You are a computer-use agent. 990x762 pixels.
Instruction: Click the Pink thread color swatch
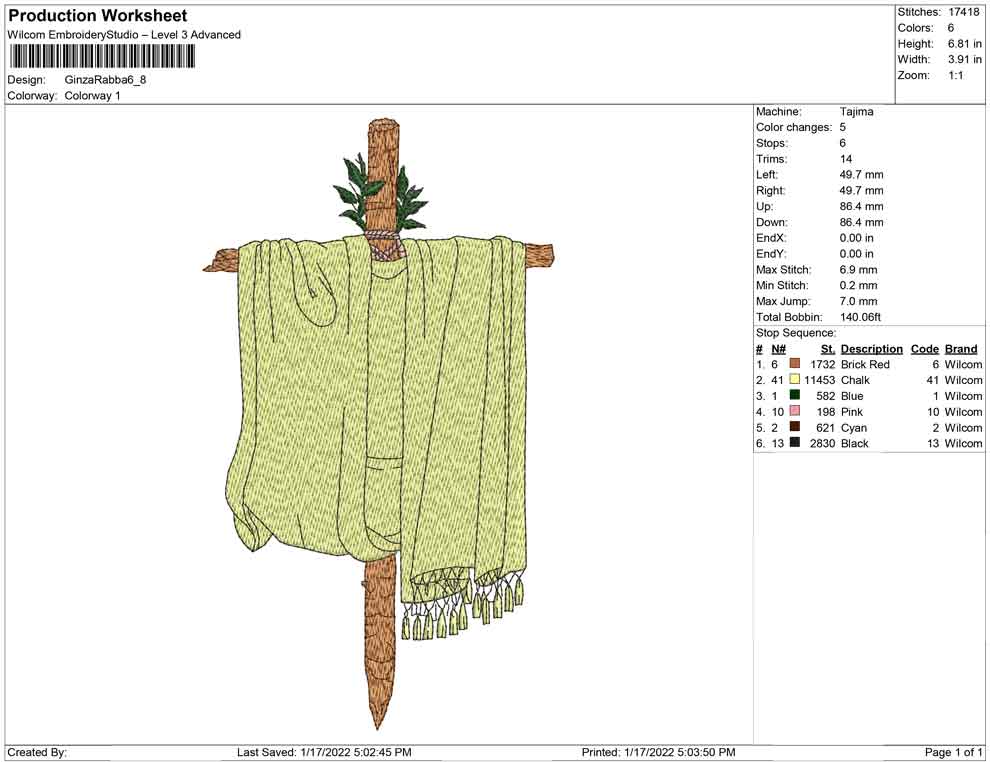[795, 412]
